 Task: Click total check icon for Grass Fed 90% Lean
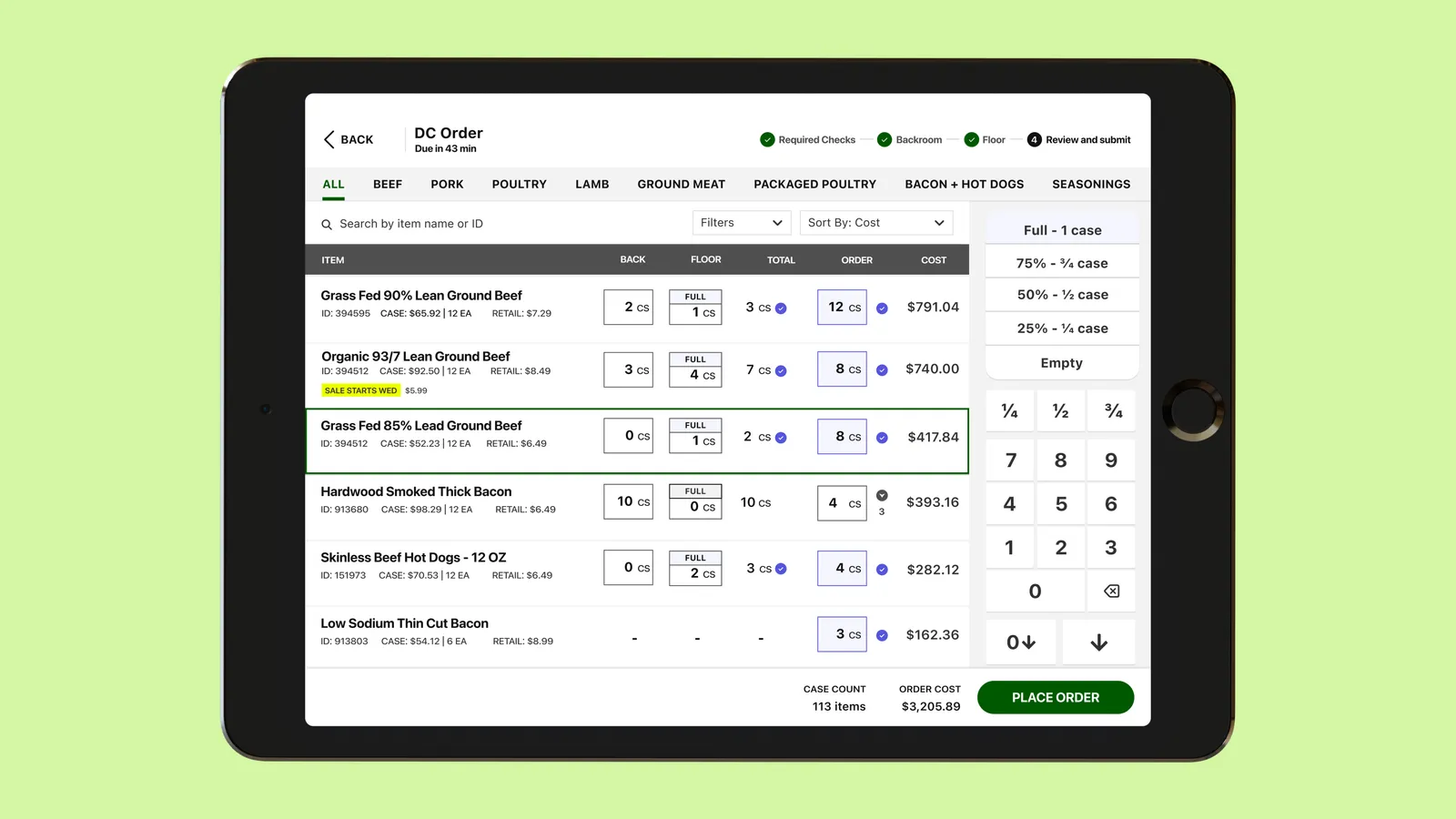tap(781, 308)
